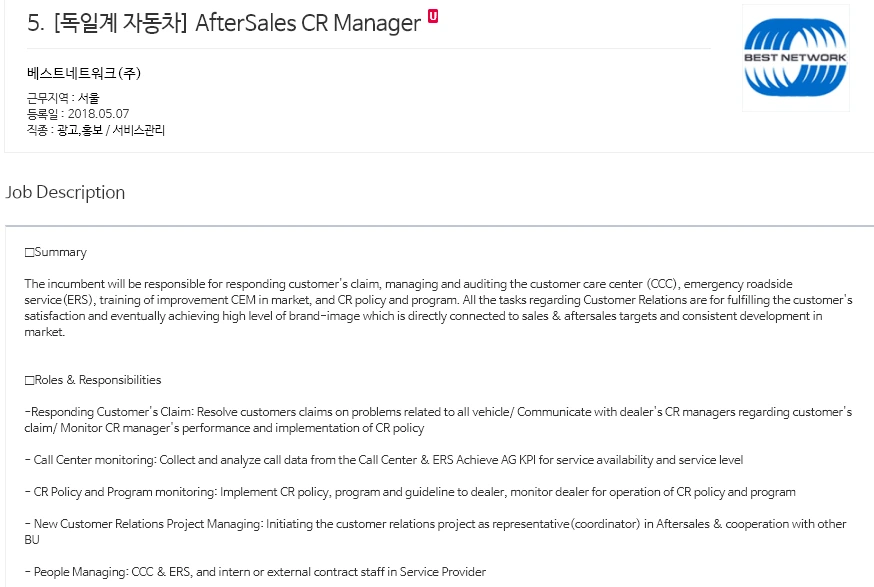Open the AfterSales CR Manager title

[308, 23]
